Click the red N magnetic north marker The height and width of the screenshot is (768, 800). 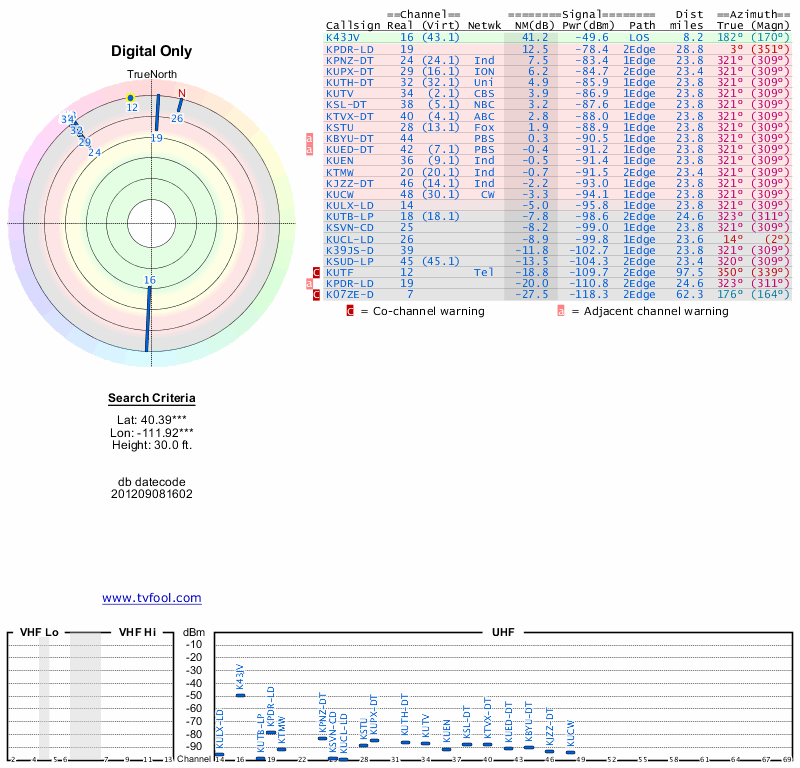(181, 94)
